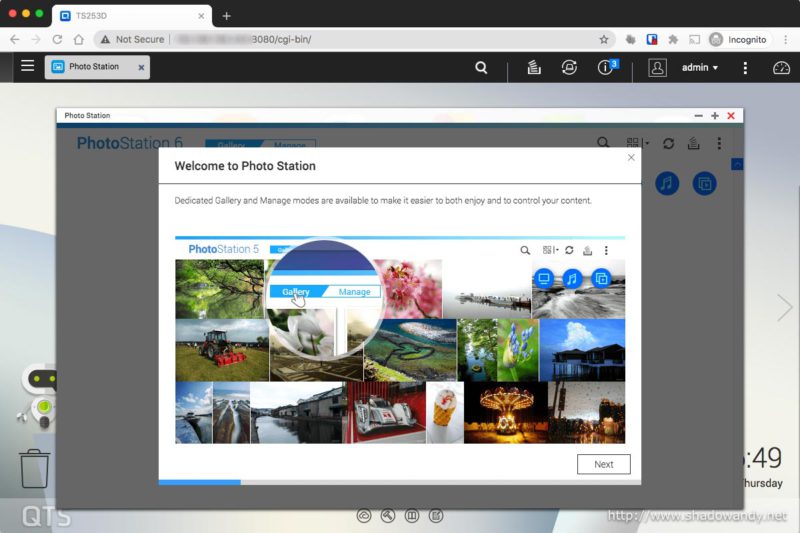The width and height of the screenshot is (800, 533).
Task: Expand the admin user dropdown
Action: point(699,68)
